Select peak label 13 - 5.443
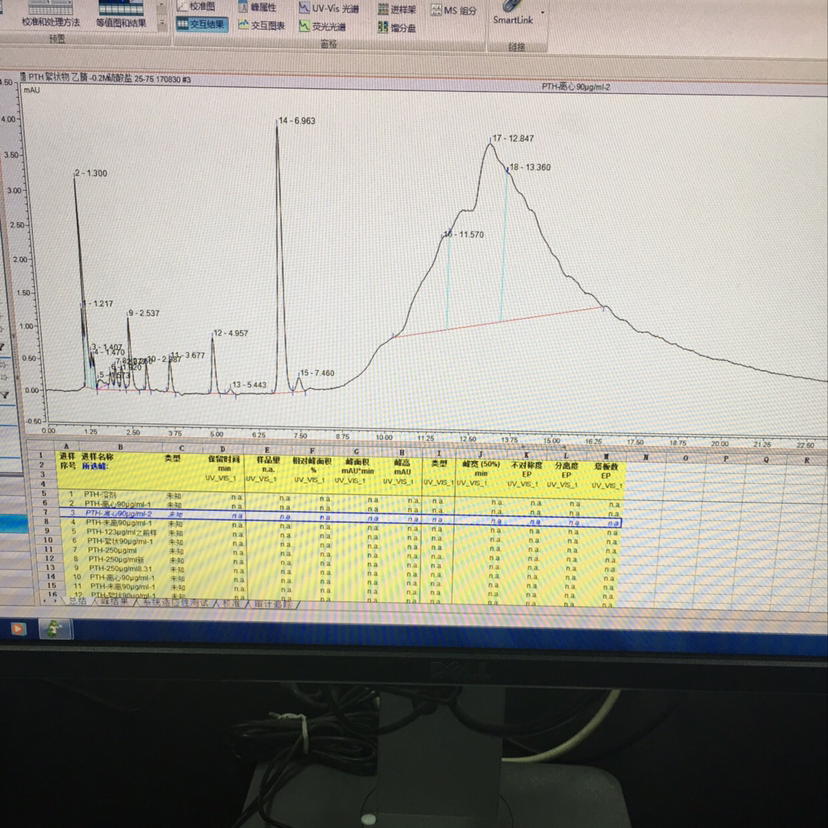The image size is (828, 828). [x=249, y=384]
